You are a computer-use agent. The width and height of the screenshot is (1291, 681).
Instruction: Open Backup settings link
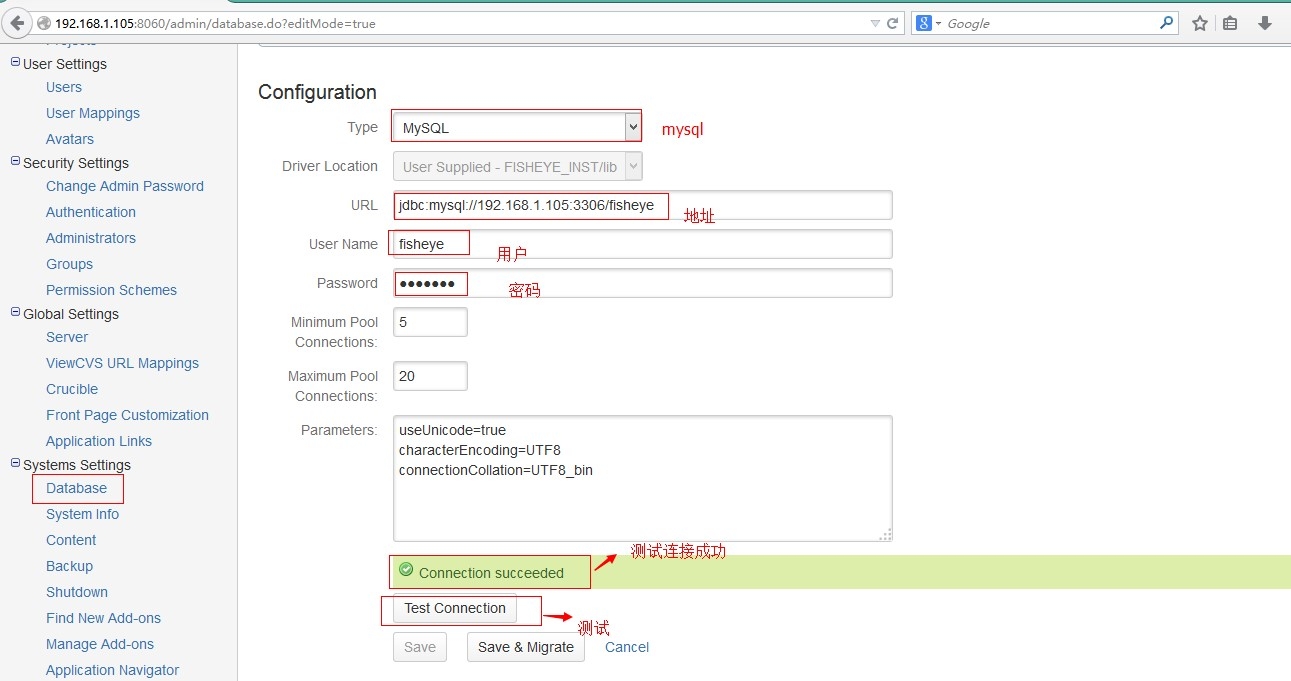tap(69, 566)
